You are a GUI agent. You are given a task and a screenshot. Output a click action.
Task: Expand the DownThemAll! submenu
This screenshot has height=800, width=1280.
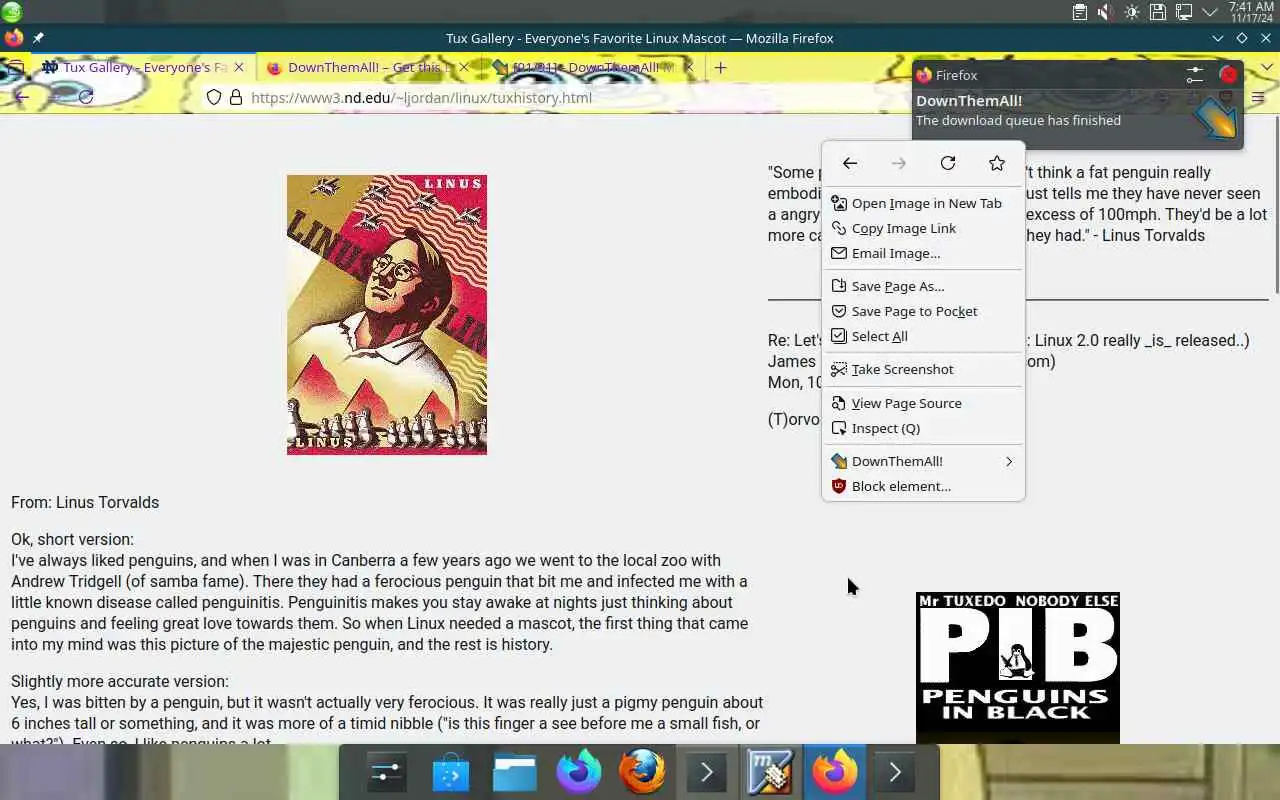pyautogui.click(x=923, y=461)
